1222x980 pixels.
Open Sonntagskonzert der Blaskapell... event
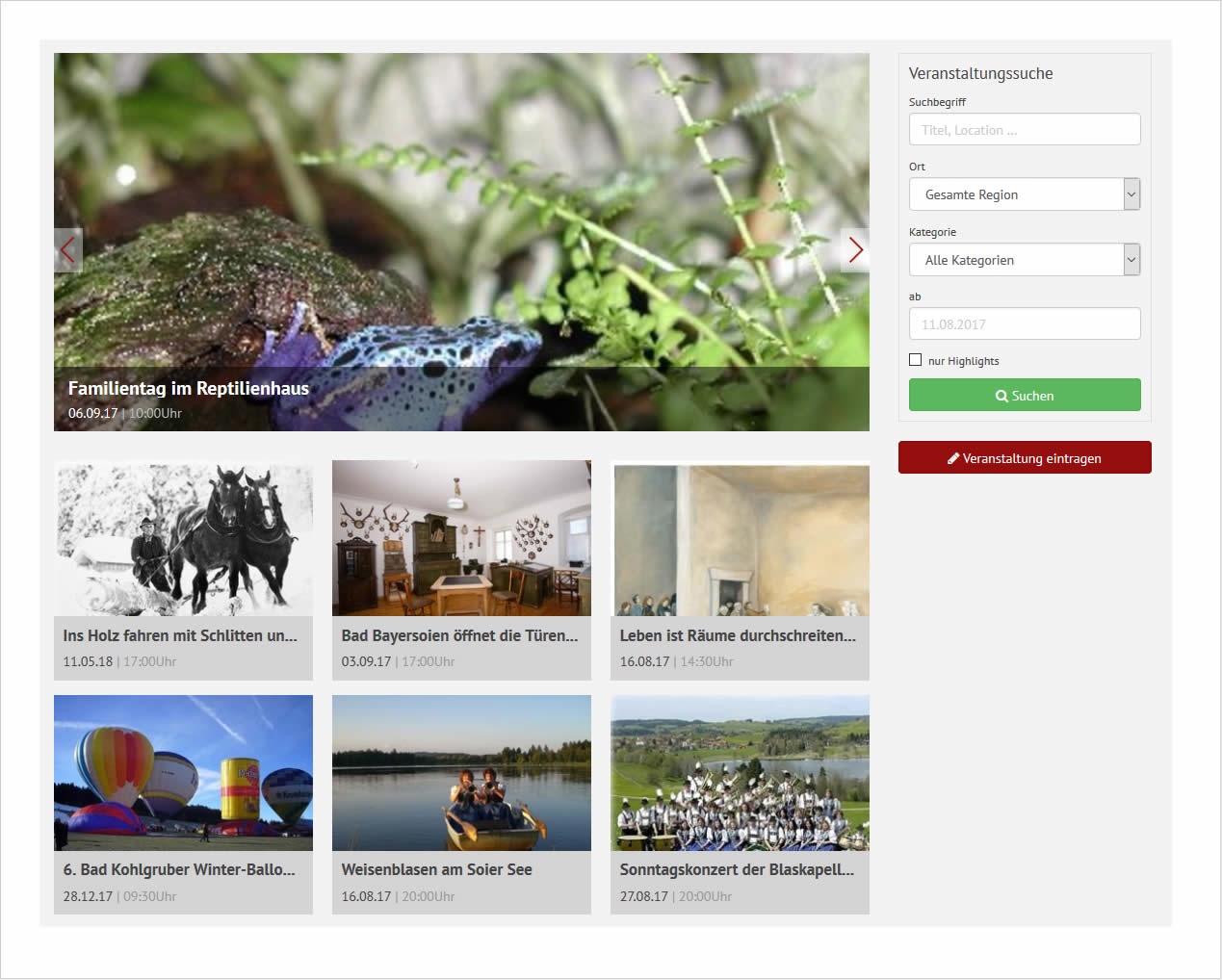(x=737, y=869)
